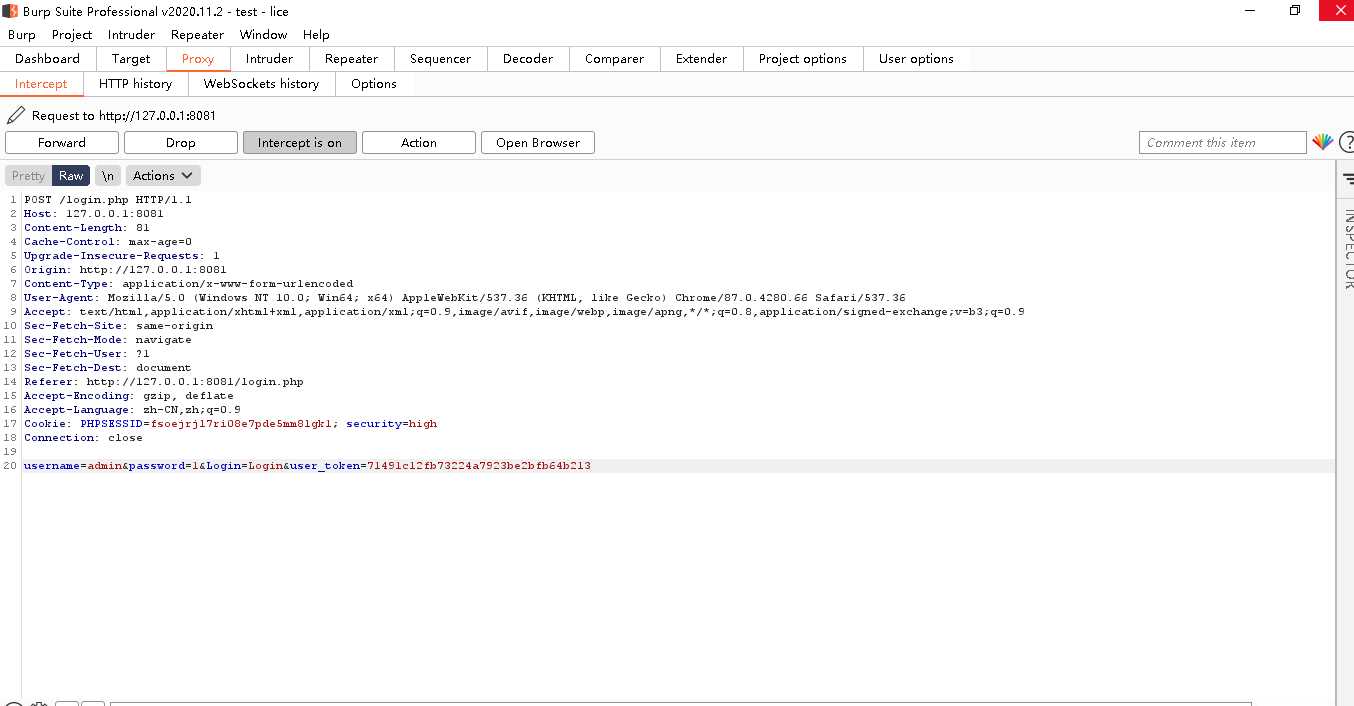Open the Window menu
The height and width of the screenshot is (706, 1354).
pyautogui.click(x=263, y=34)
